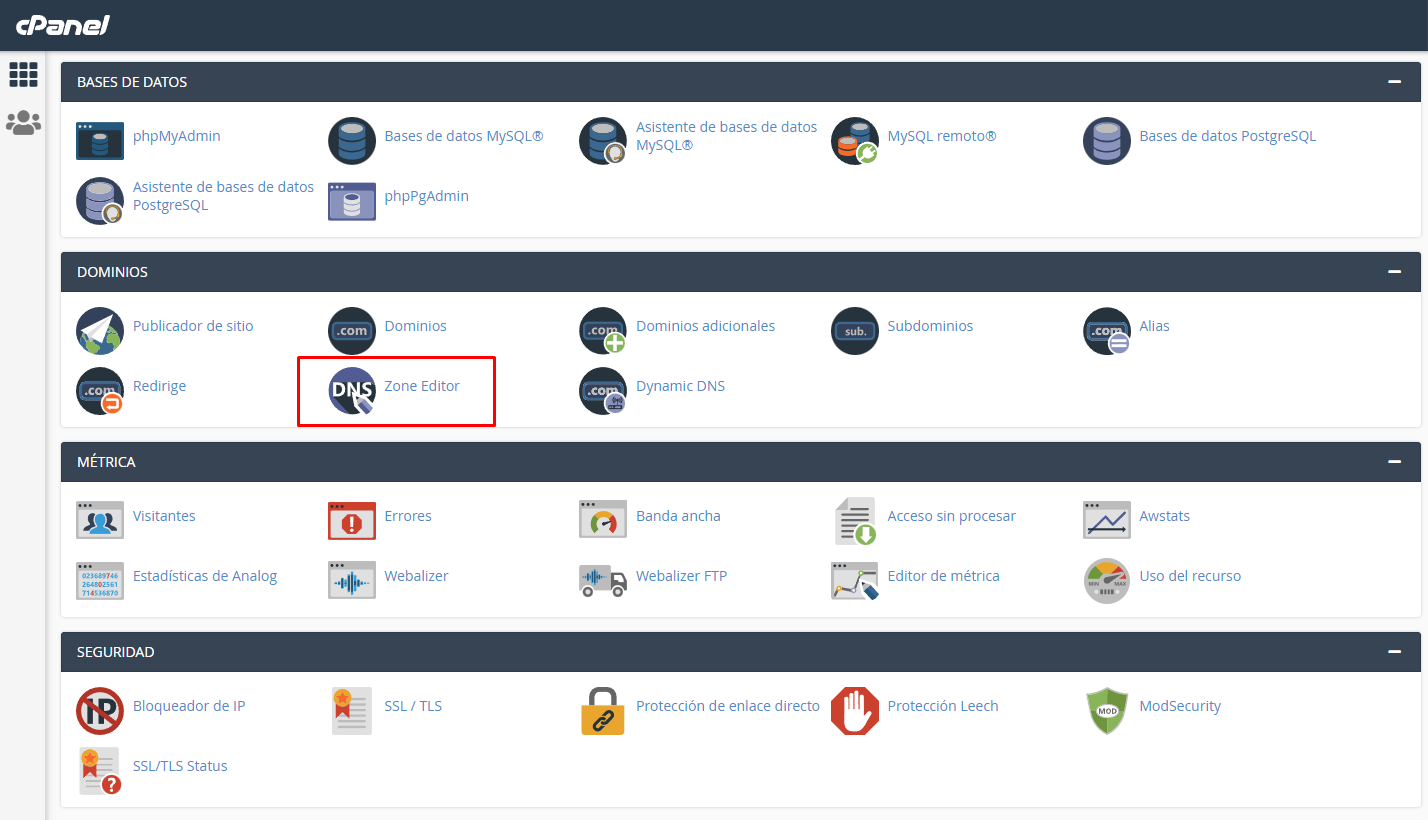
Task: Open the phpPgAdmin icon
Action: tap(352, 201)
